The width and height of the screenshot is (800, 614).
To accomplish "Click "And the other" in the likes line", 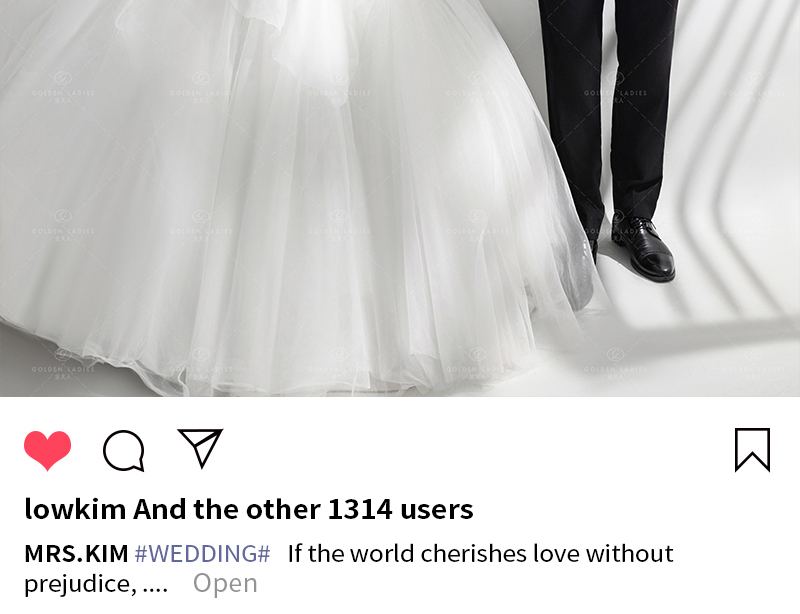I will (x=227, y=509).
